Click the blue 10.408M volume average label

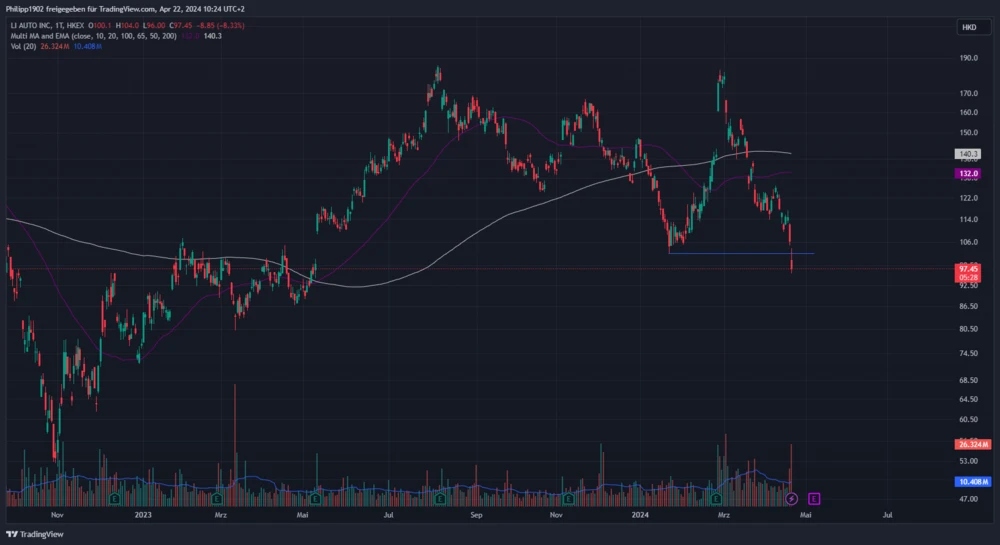[972, 481]
